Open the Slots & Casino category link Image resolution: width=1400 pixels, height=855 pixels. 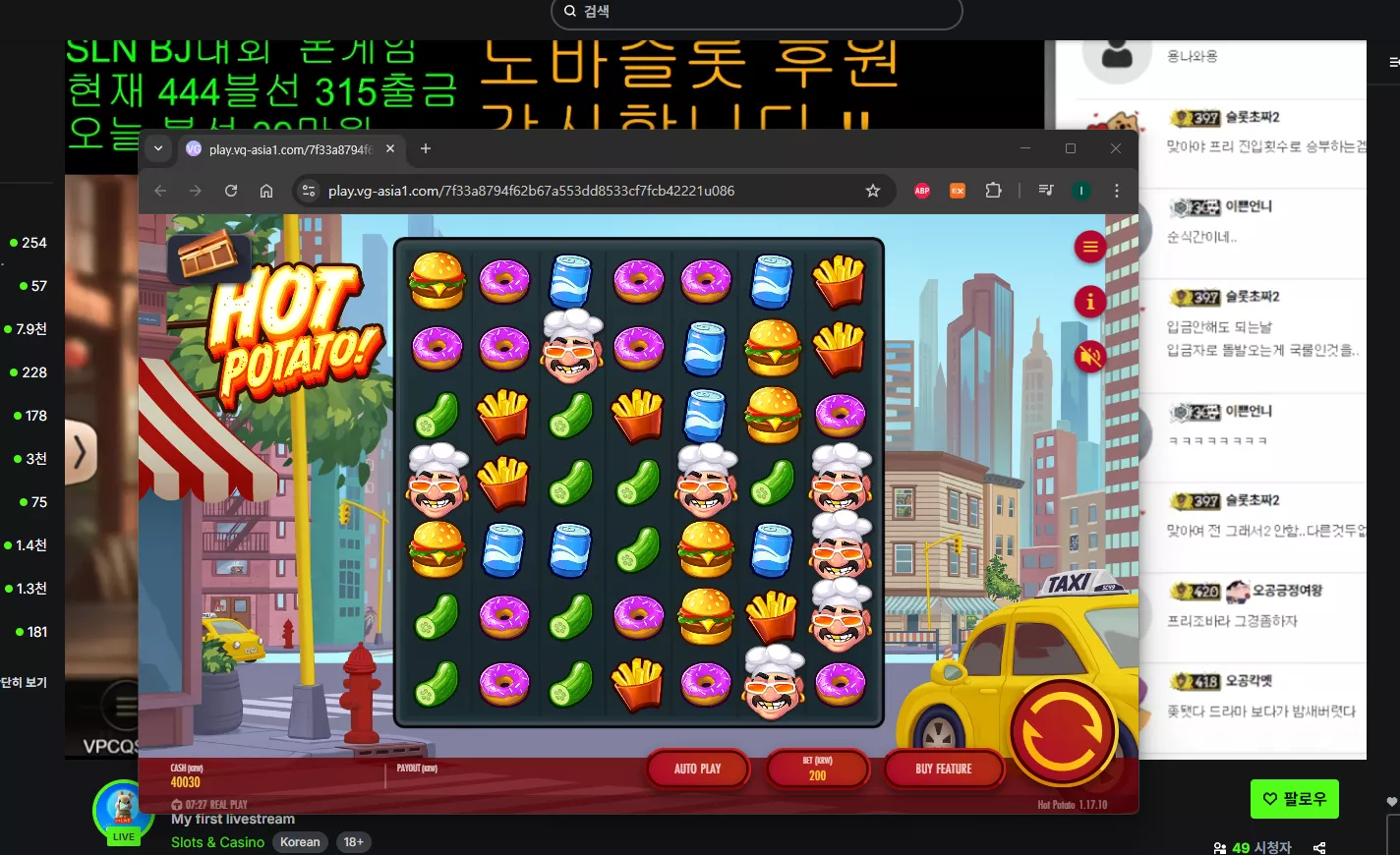217,842
